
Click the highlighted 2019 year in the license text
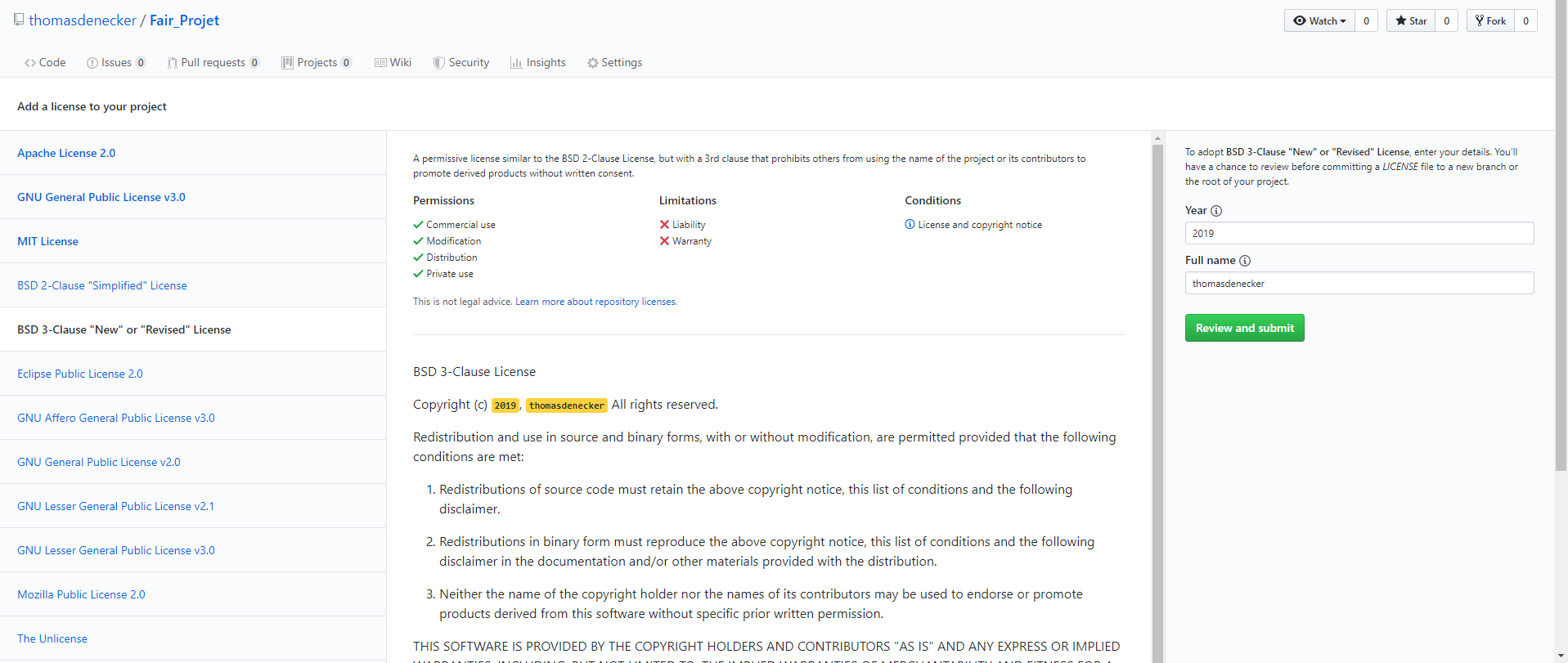click(x=505, y=405)
